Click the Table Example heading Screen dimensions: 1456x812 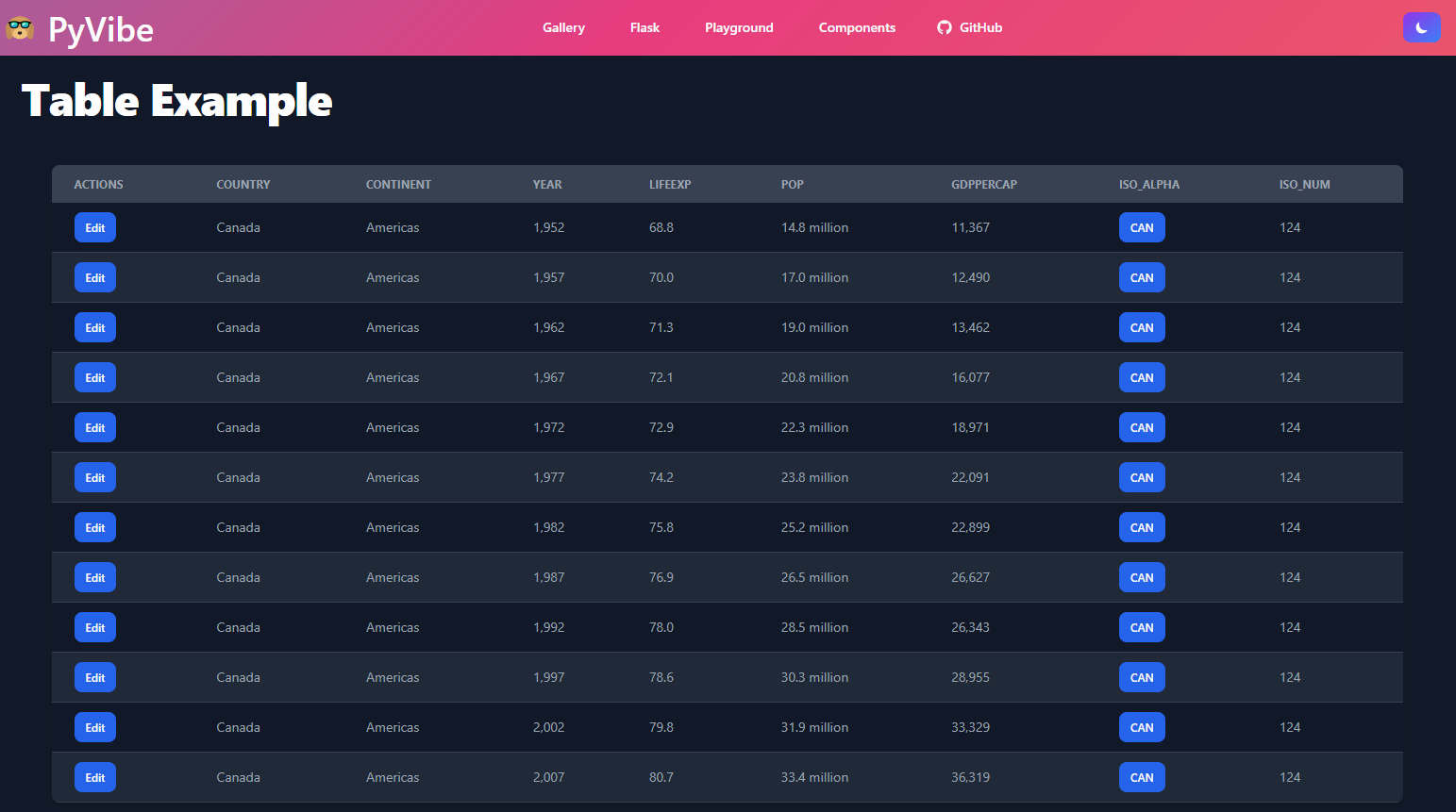coord(176,101)
